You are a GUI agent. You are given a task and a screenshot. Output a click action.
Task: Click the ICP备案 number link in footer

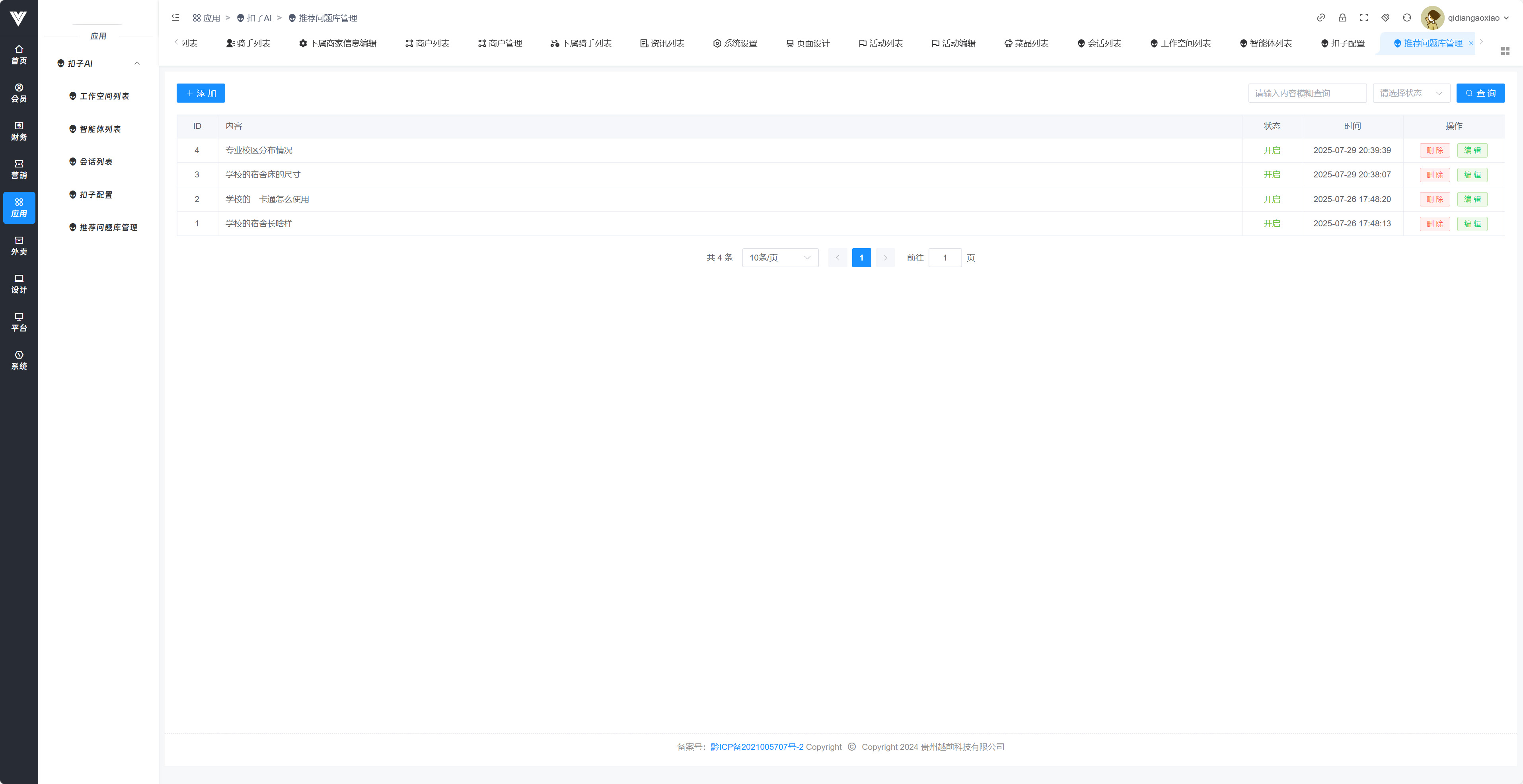pos(757,747)
